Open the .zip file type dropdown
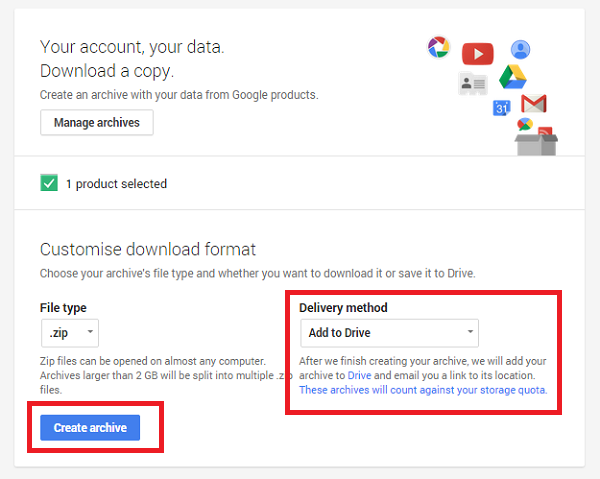Image resolution: width=600 pixels, height=479 pixels. tap(70, 333)
